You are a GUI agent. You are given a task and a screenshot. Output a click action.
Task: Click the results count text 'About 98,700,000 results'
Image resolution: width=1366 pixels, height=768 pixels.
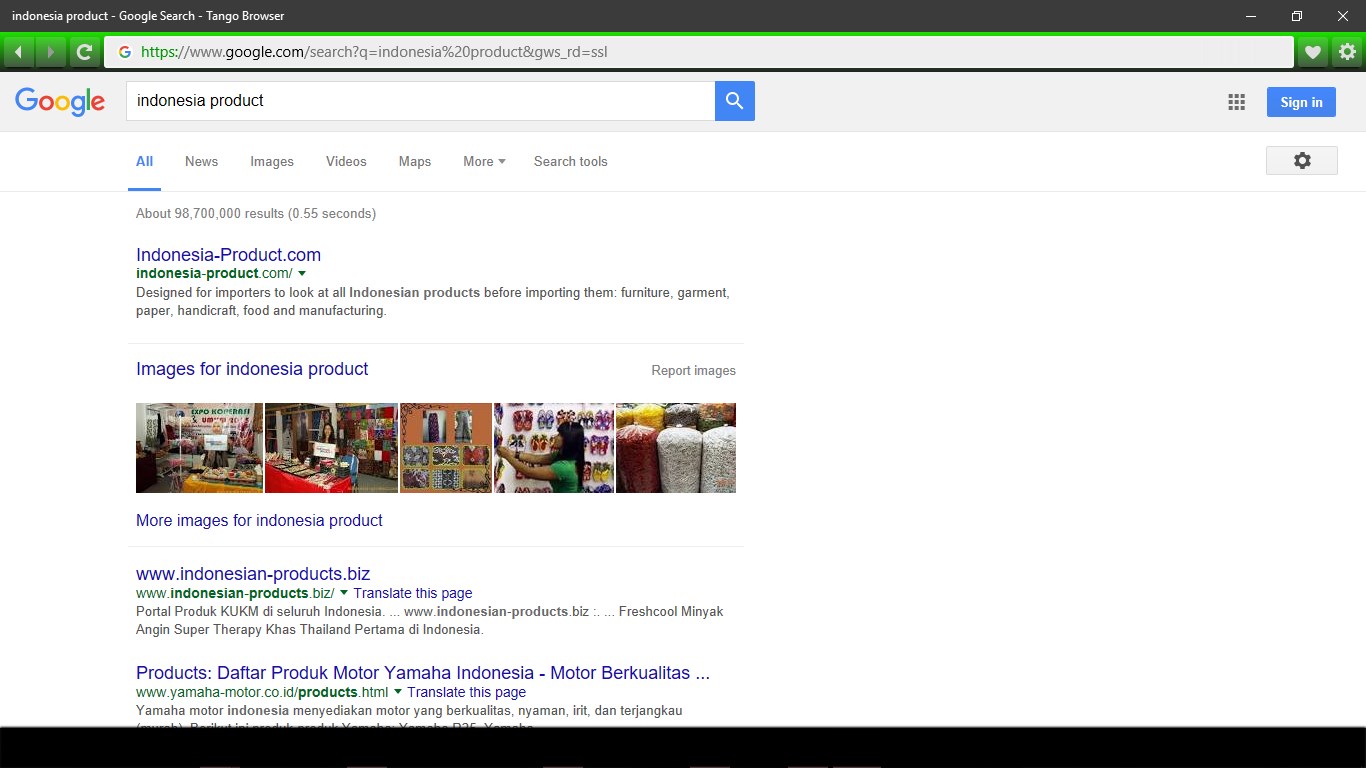point(210,213)
